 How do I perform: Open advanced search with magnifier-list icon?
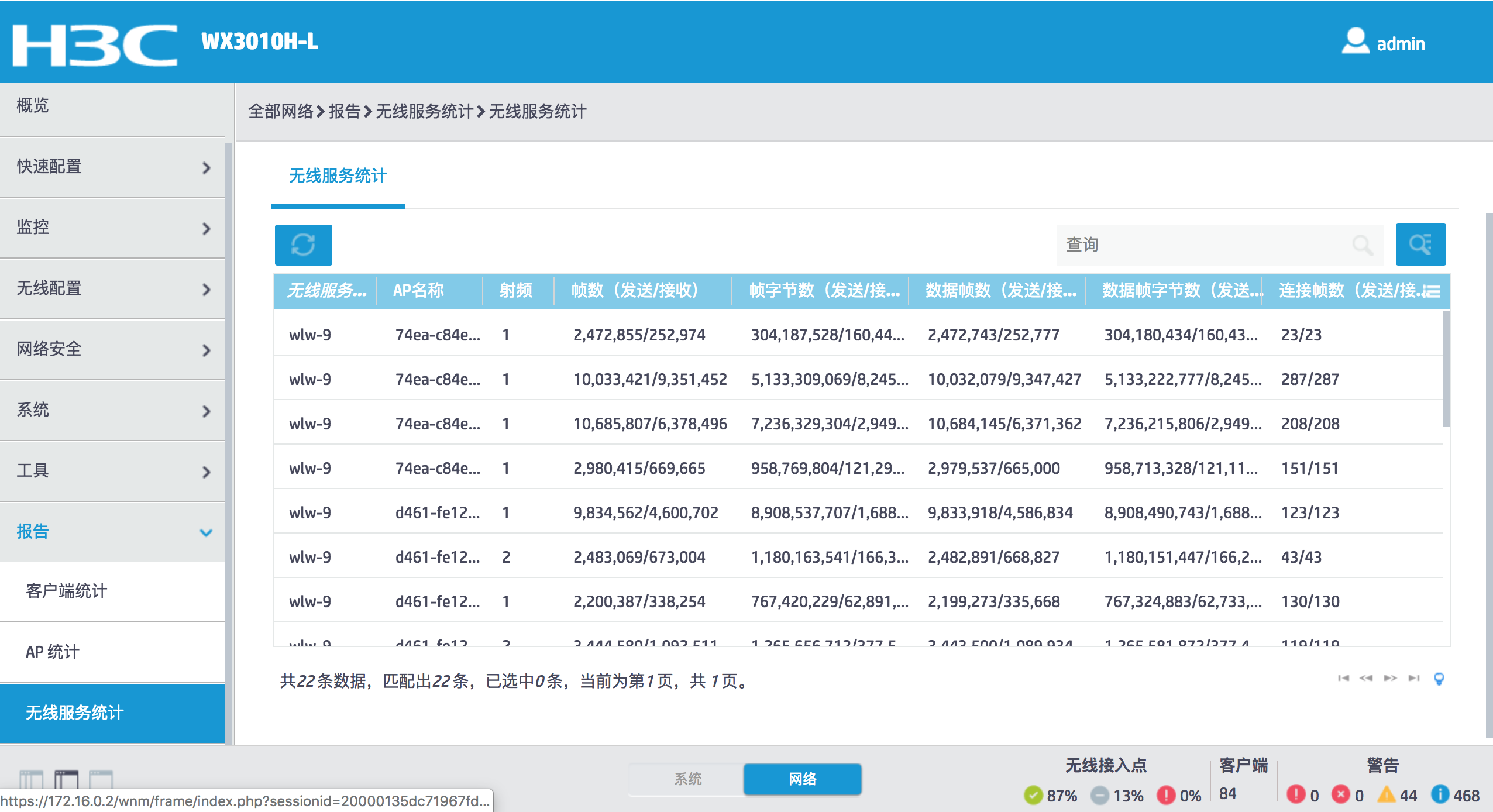pos(1420,245)
